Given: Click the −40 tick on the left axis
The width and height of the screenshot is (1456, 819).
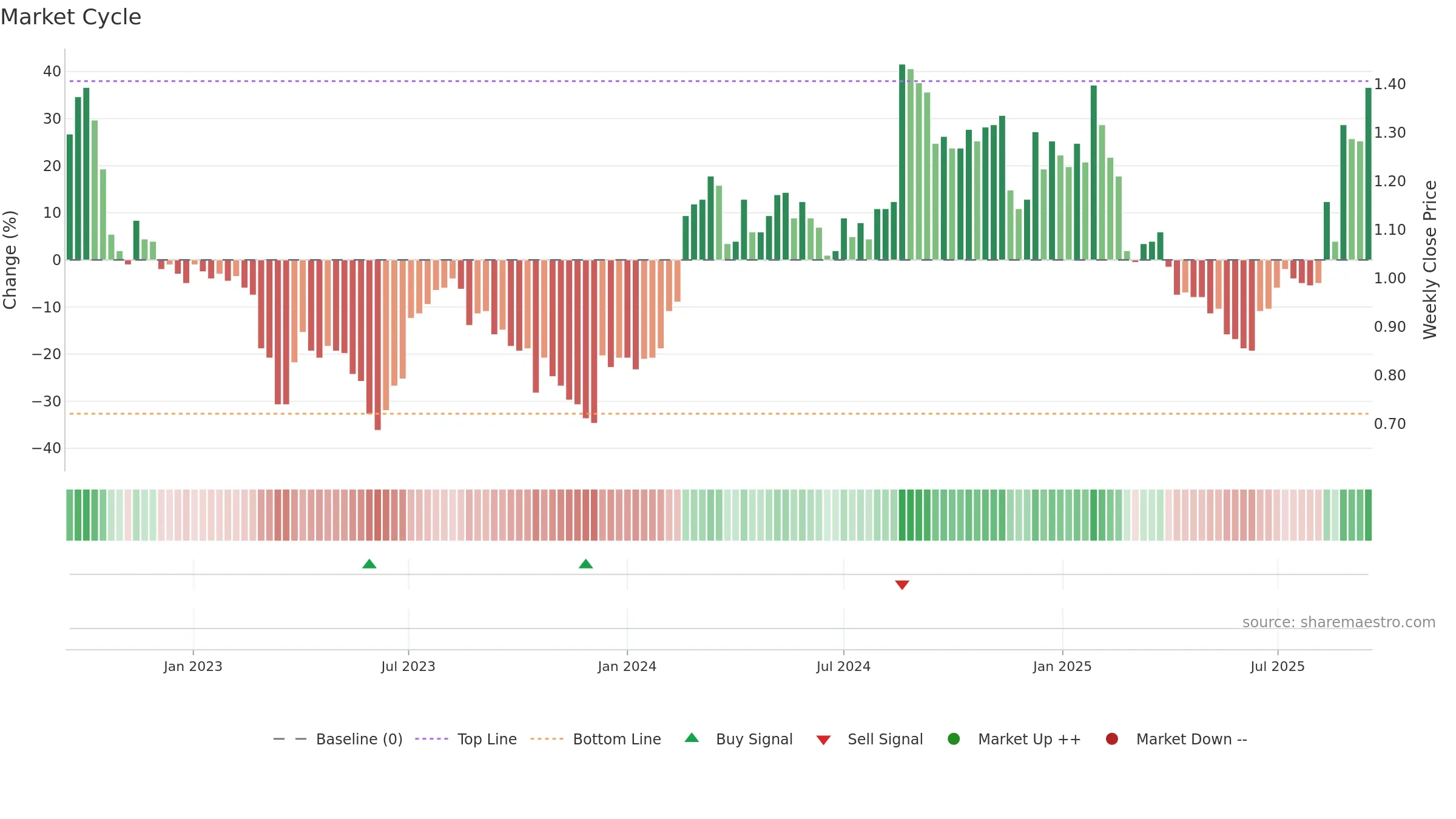Looking at the screenshot, I should 47,448.
